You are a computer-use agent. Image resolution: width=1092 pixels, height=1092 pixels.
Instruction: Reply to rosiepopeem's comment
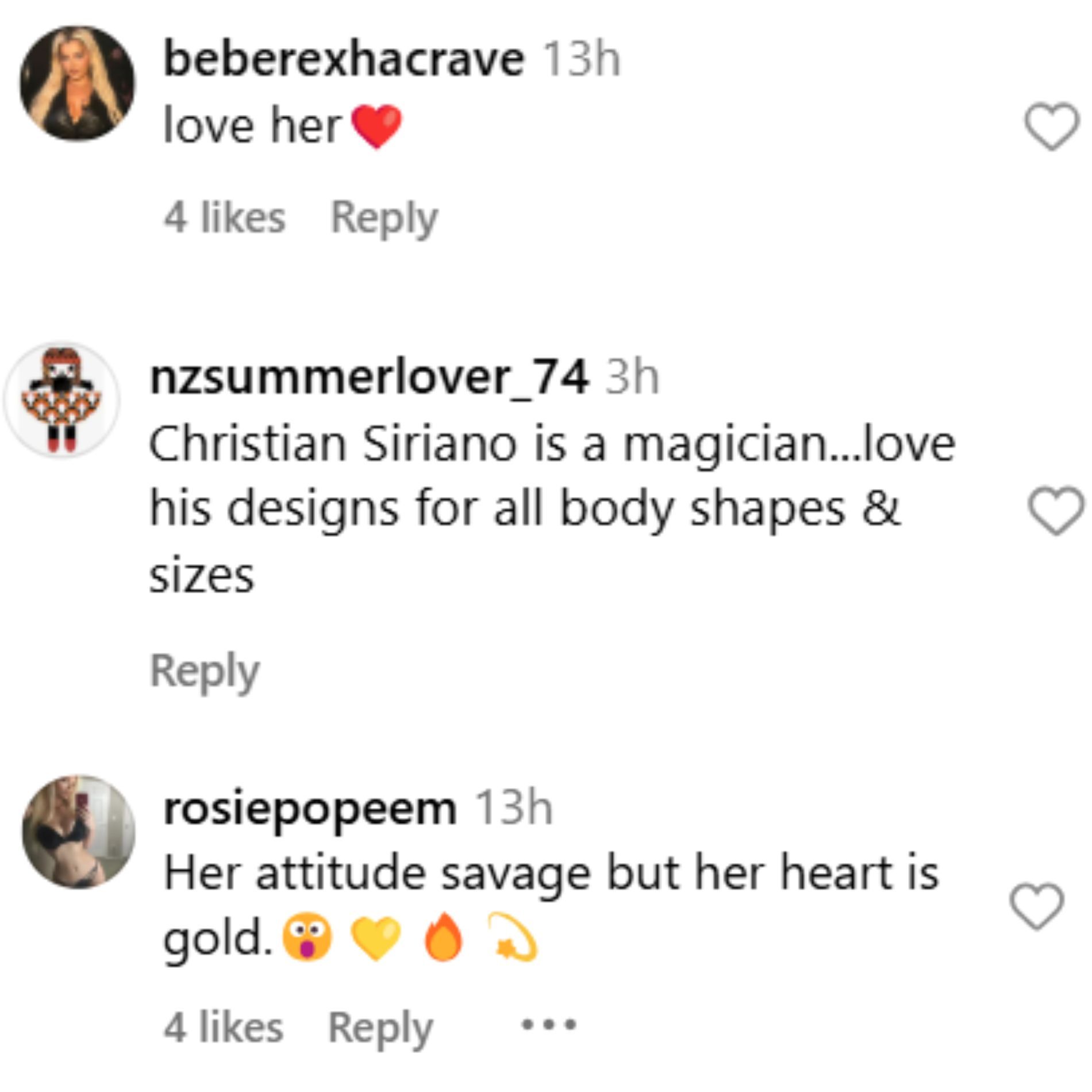click(x=380, y=1028)
